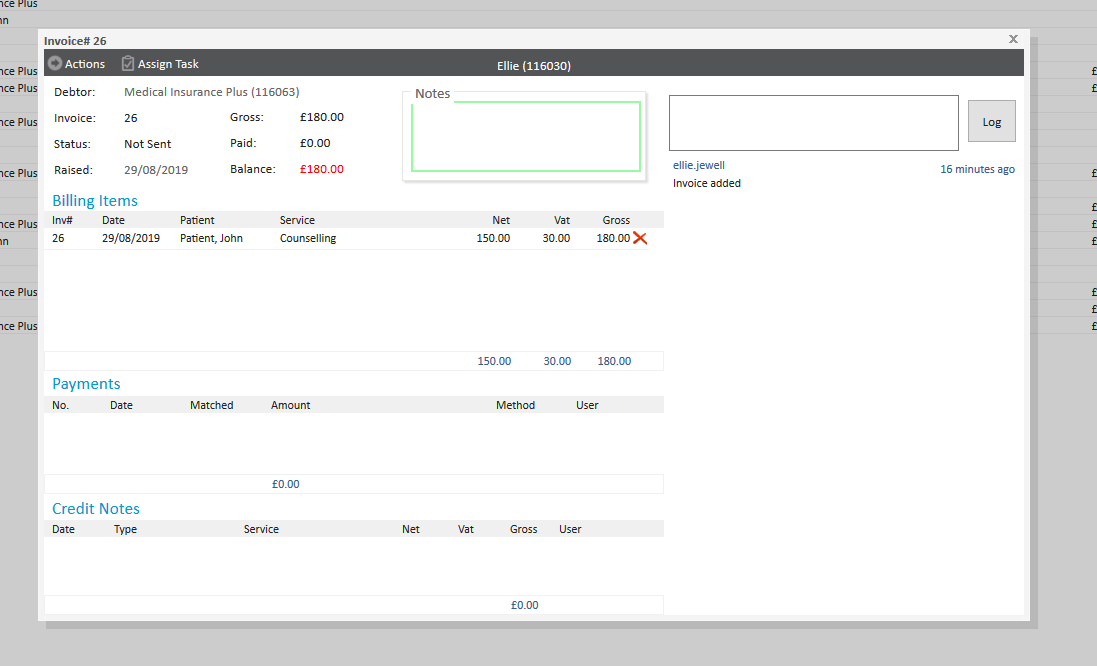Click the Credit Notes section heading
Image resolution: width=1097 pixels, height=666 pixels.
click(96, 509)
